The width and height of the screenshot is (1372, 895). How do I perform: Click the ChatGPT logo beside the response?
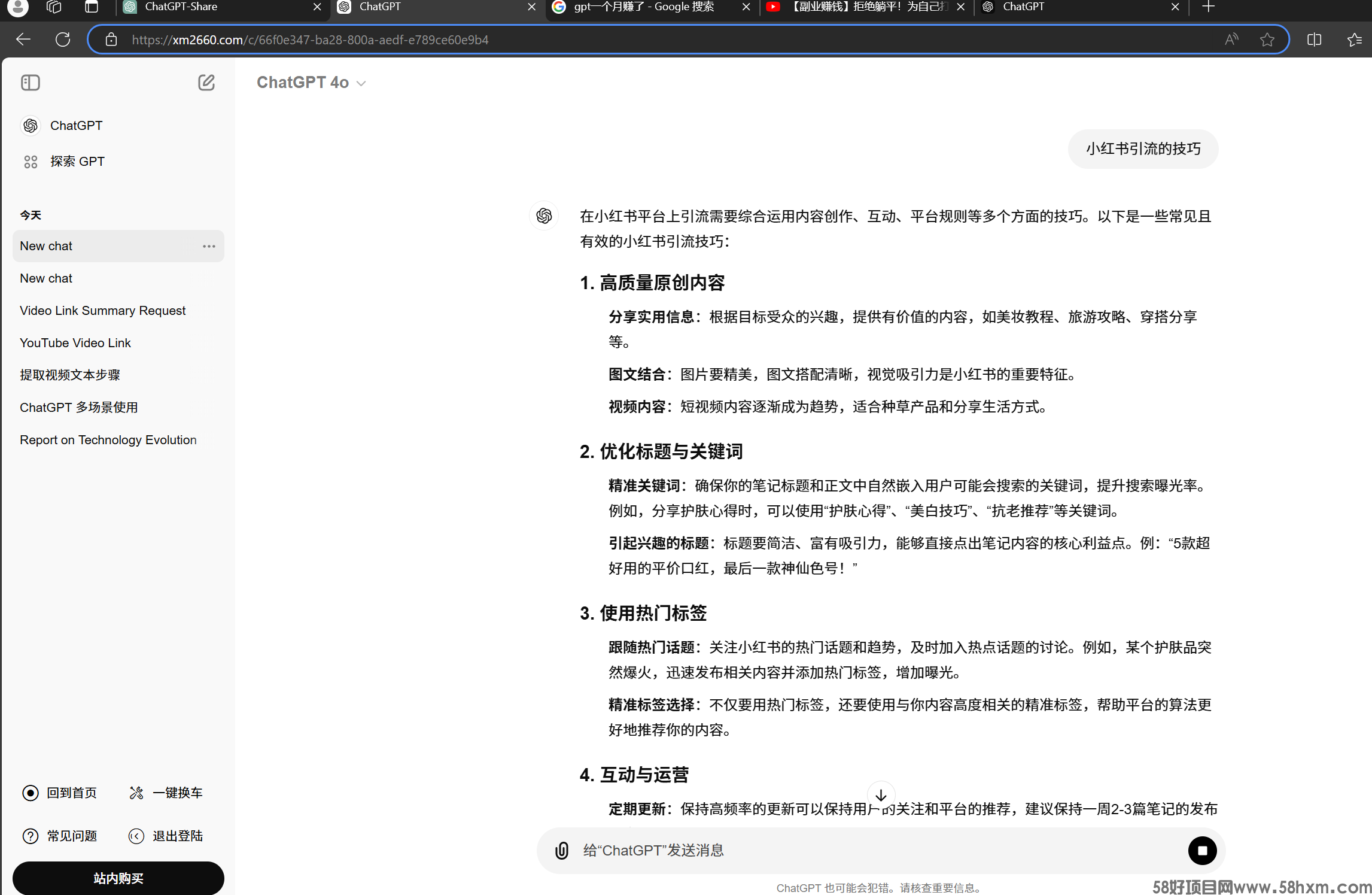tap(544, 216)
